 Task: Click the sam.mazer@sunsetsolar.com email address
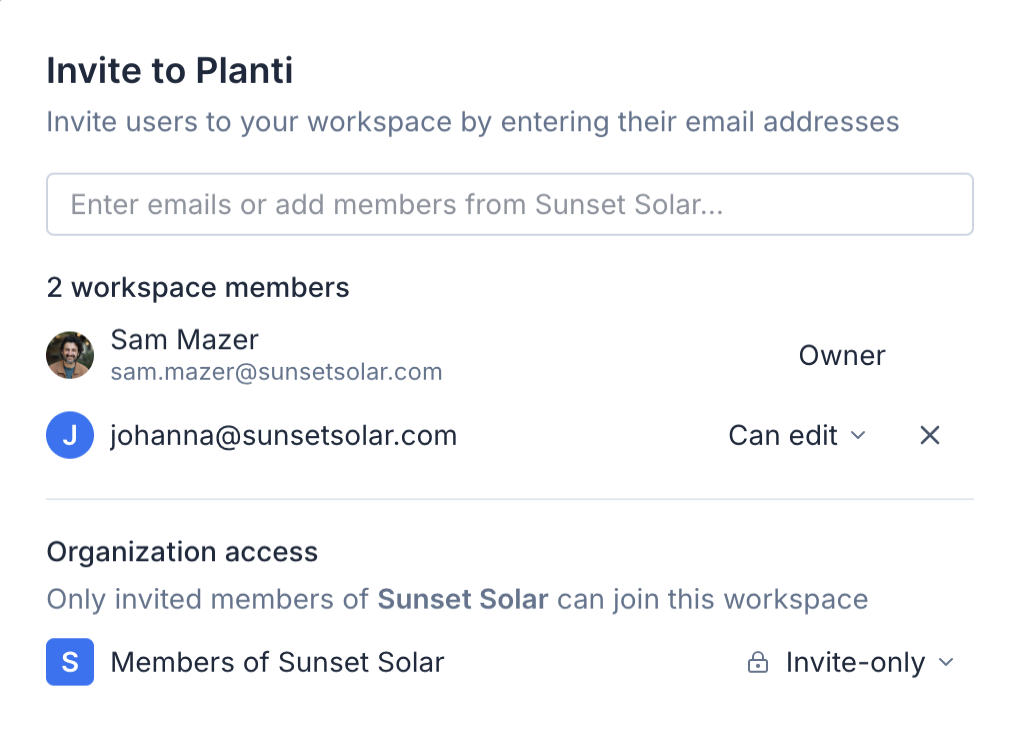pyautogui.click(x=277, y=372)
